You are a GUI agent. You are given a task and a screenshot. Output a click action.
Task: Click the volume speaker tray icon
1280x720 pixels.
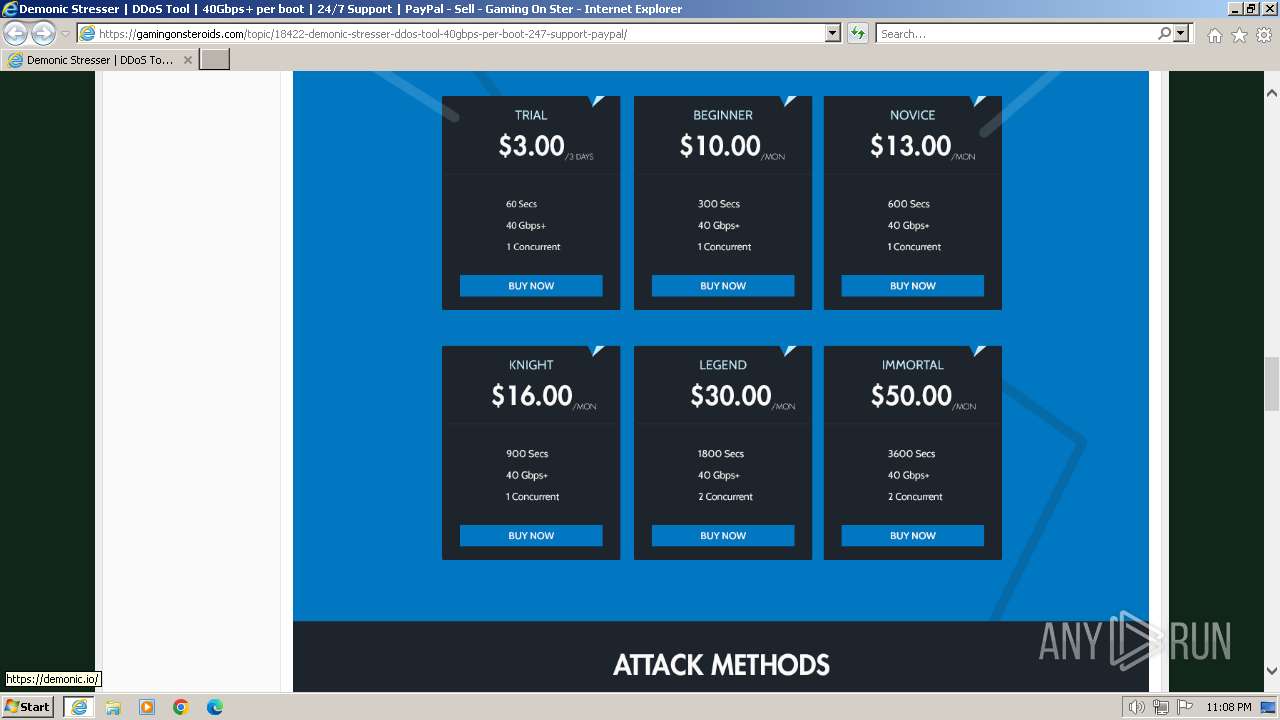1137,707
